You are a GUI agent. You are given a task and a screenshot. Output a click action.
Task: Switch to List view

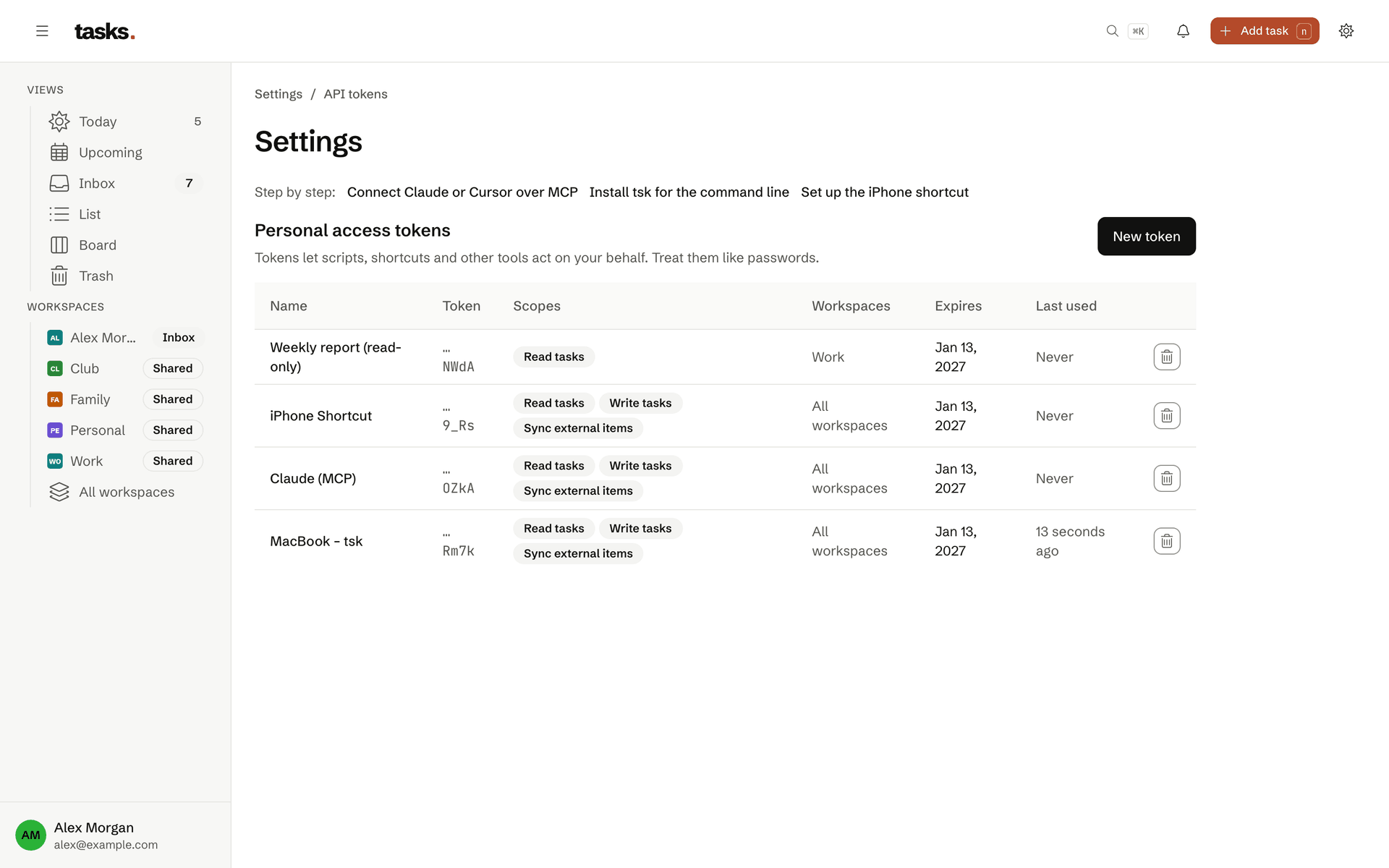click(x=126, y=214)
